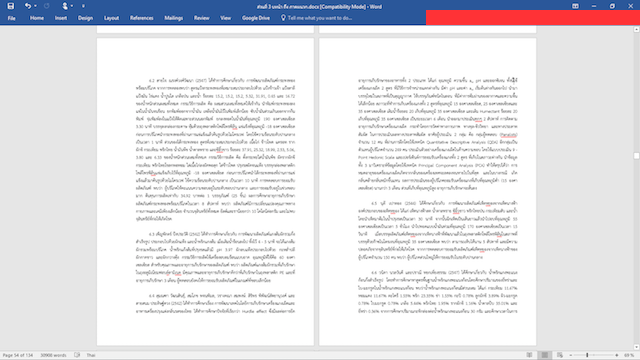Click the proofing errors status icon
Viewport: 640px width, 360px height.
[x=77, y=355]
